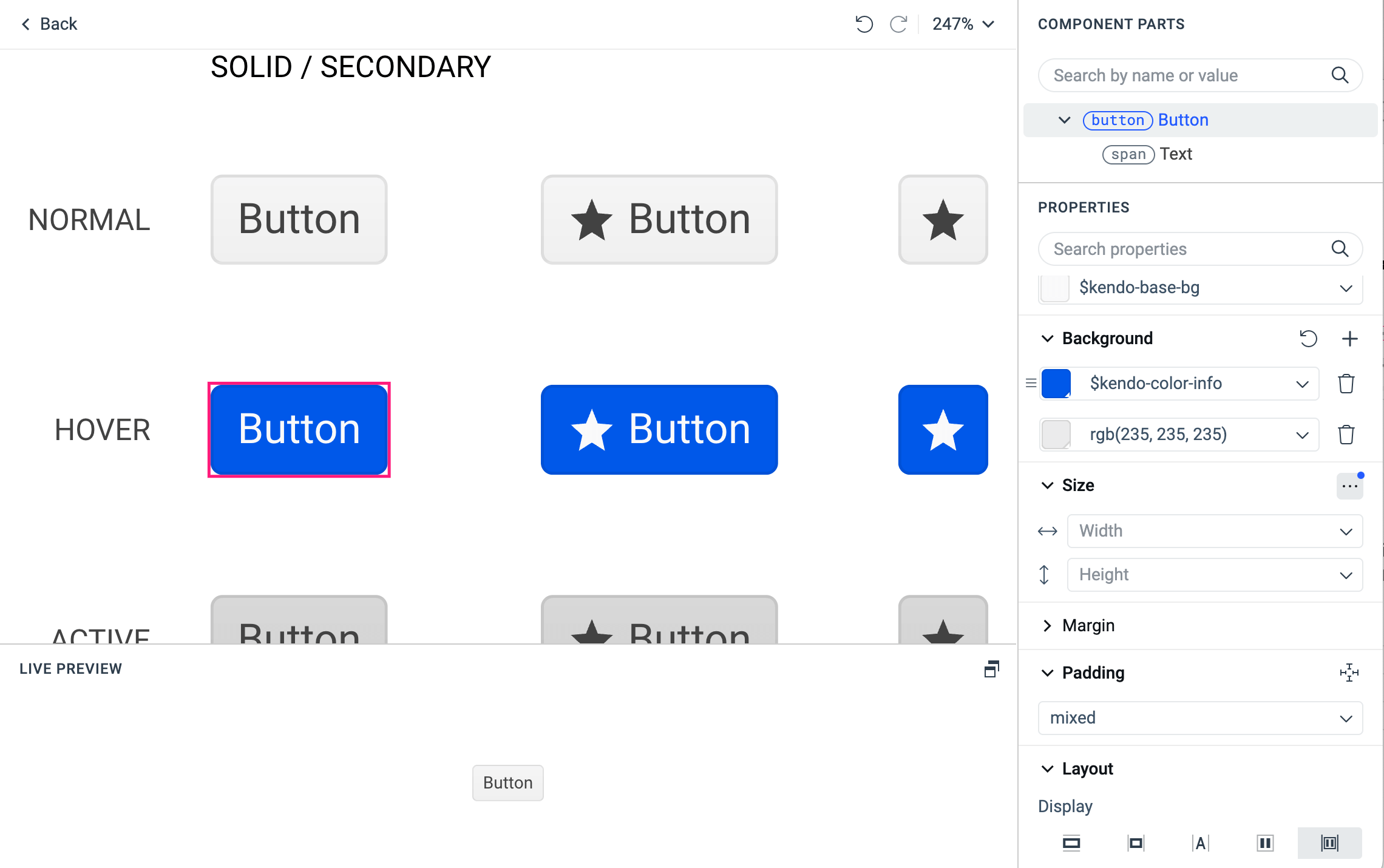Click the Back button to navigate back
The width and height of the screenshot is (1384, 868).
50,24
